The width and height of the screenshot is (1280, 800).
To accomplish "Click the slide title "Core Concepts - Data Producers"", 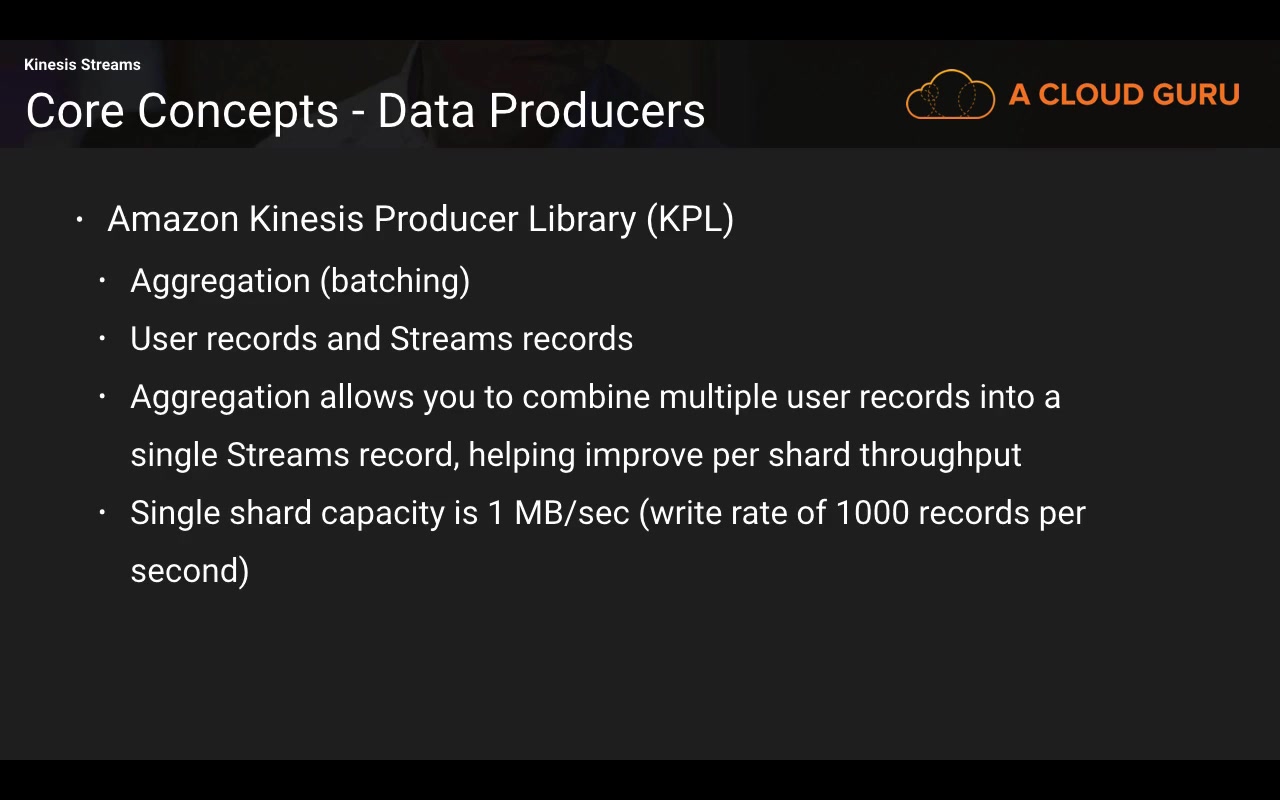I will pyautogui.click(x=365, y=111).
